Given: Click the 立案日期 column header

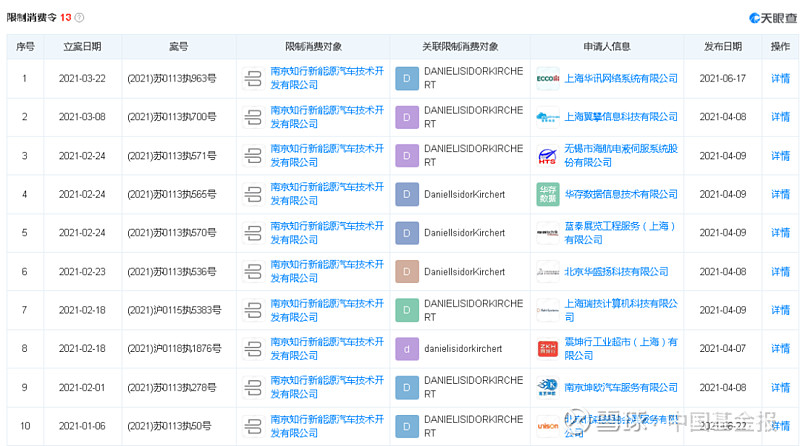Looking at the screenshot, I should pyautogui.click(x=82, y=46).
